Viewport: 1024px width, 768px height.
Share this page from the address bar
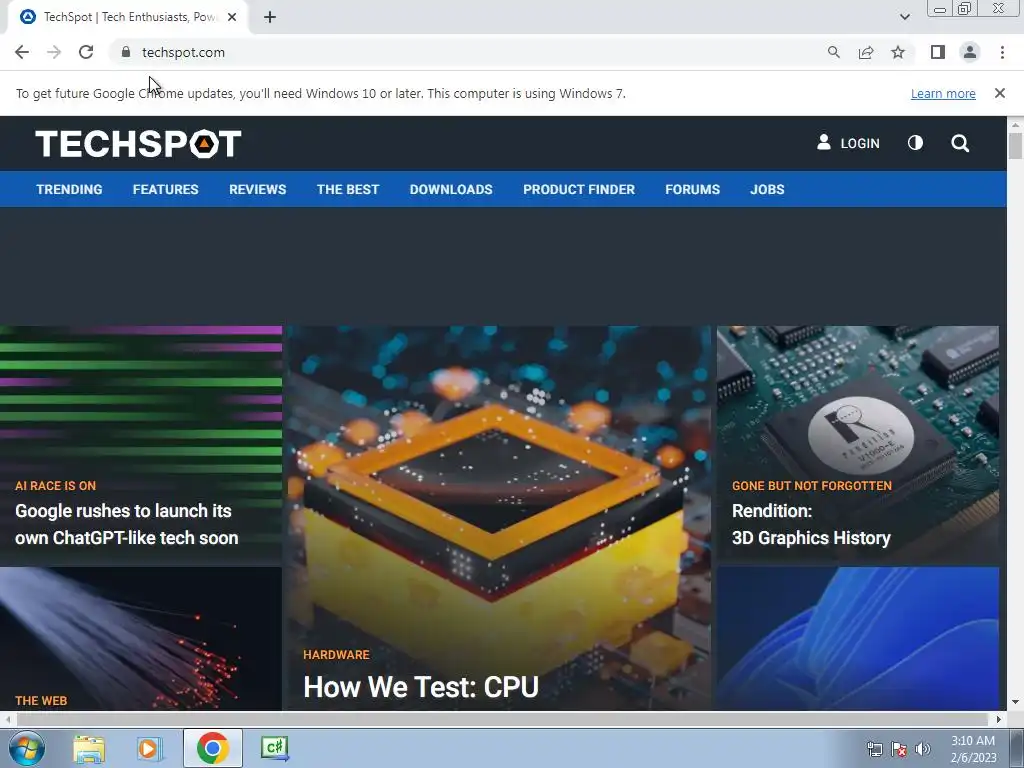(x=866, y=52)
